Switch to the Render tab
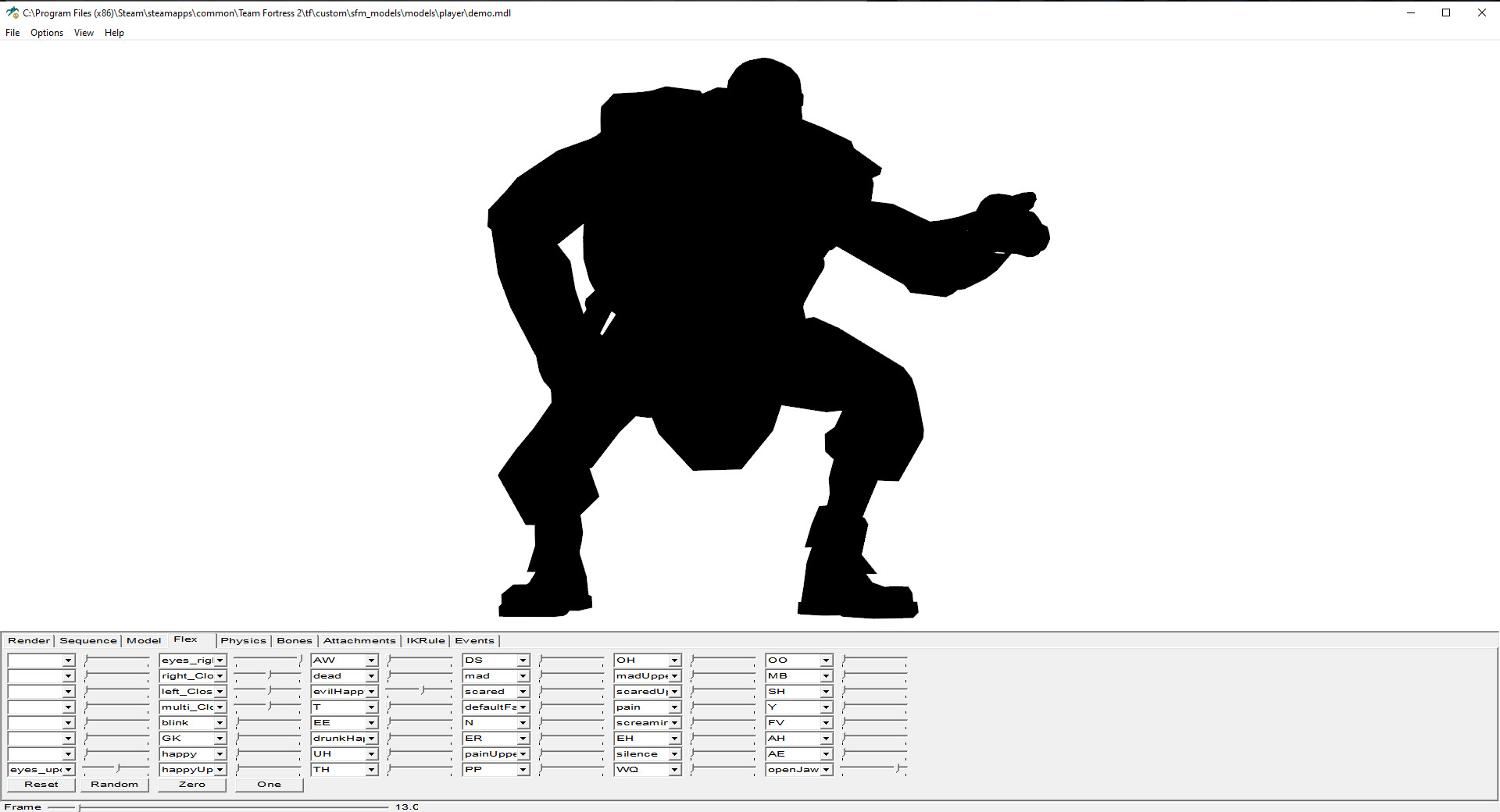 29,641
